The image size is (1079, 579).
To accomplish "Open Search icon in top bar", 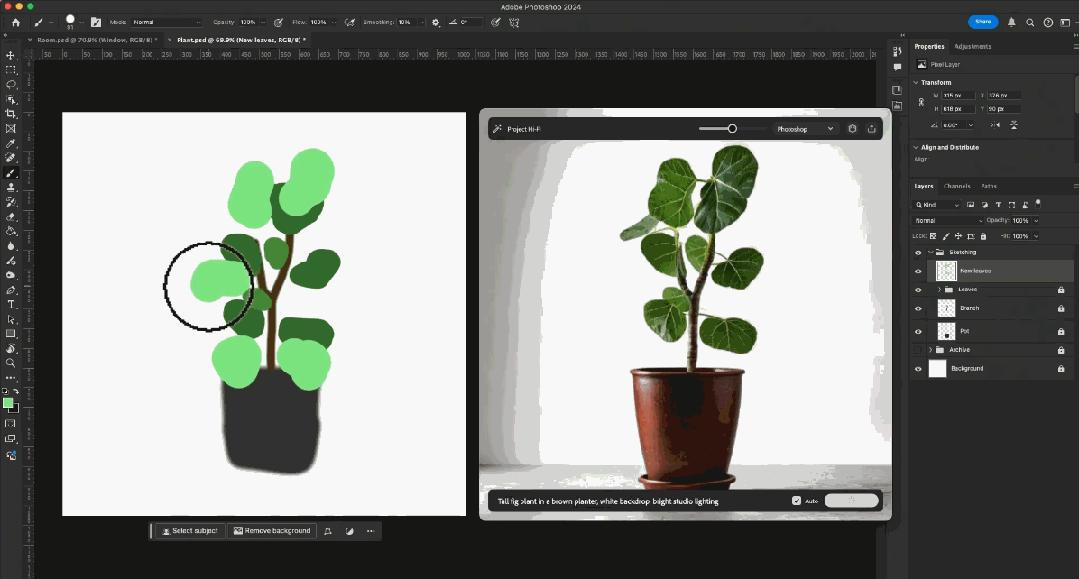I will [x=1030, y=22].
